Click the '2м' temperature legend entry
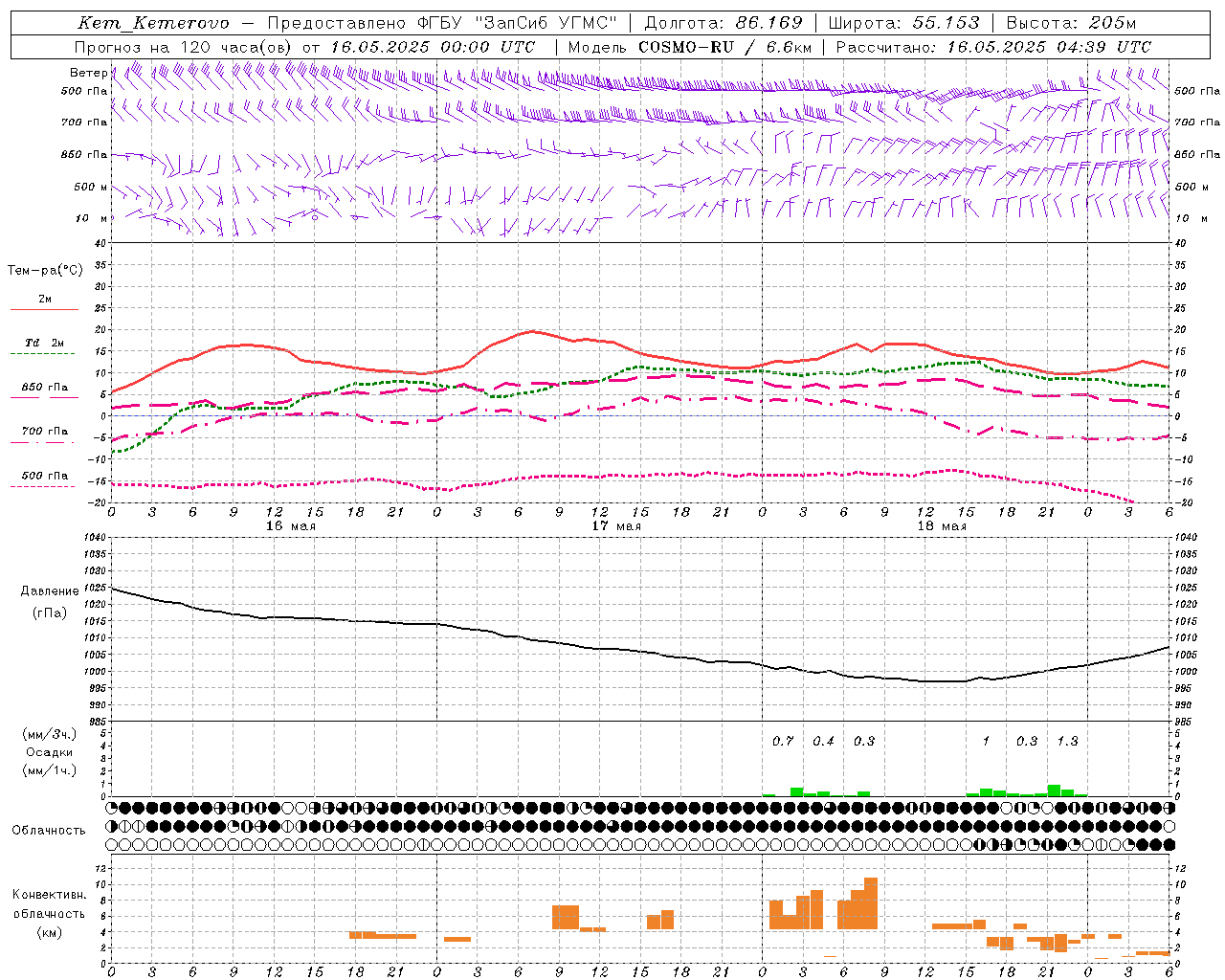This screenshot has width=1225, height=980. tap(45, 299)
